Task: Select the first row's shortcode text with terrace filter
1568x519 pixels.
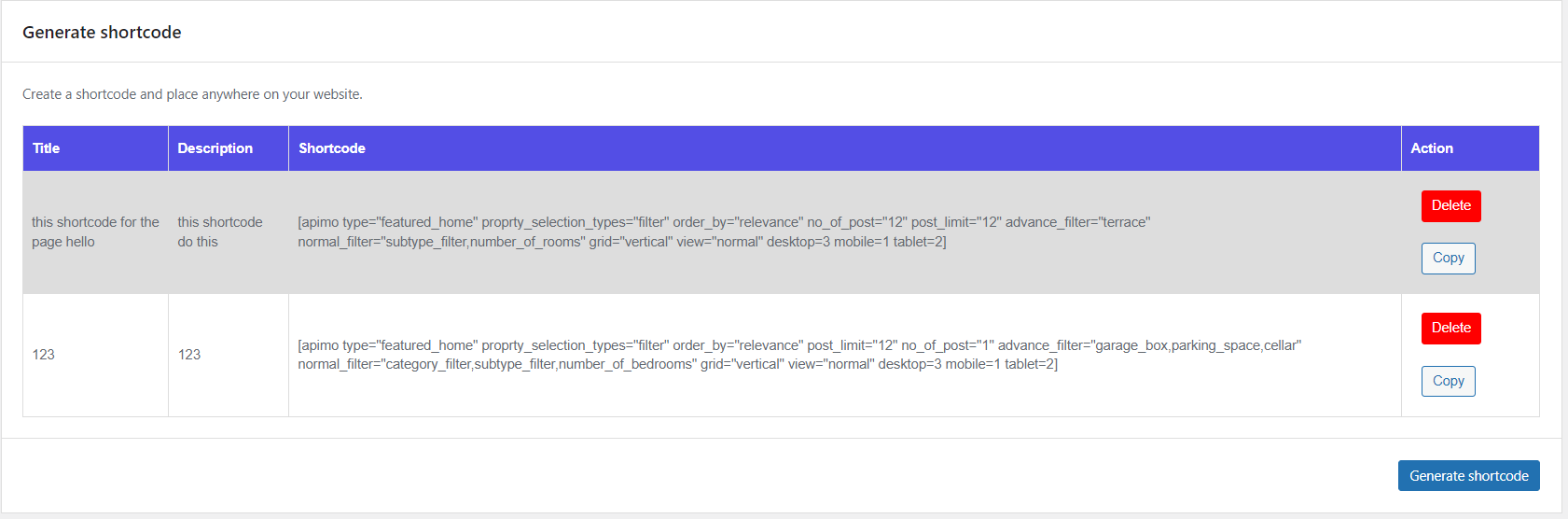Action: (725, 231)
